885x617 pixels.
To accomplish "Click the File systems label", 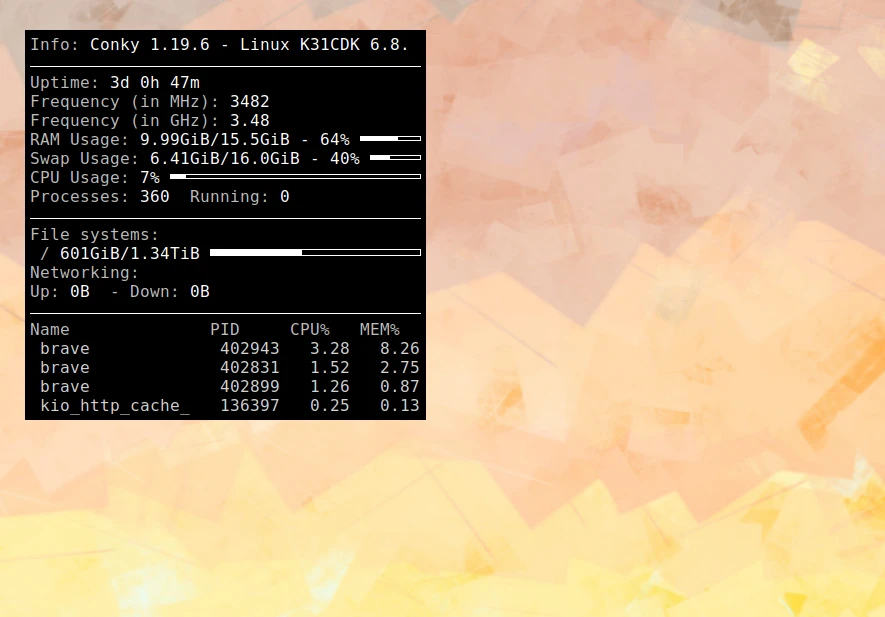I will pos(94,235).
